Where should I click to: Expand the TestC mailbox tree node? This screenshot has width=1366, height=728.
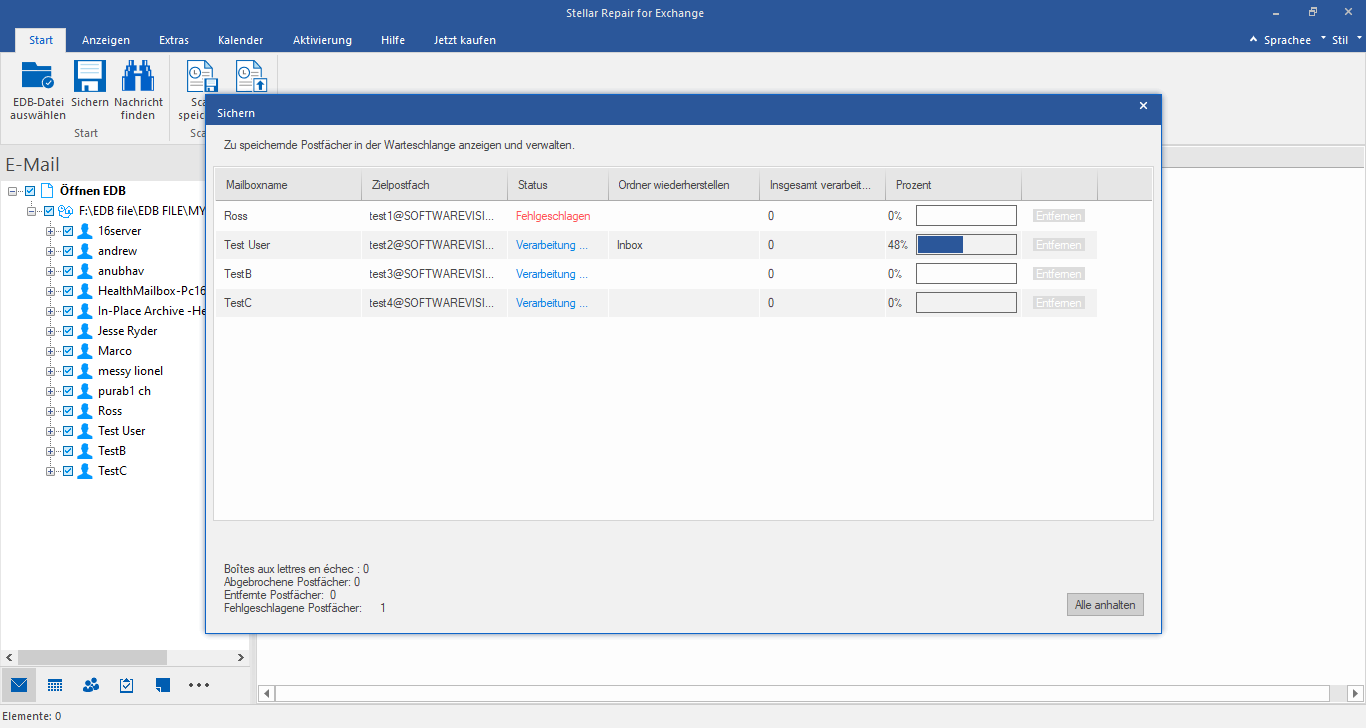coord(51,471)
